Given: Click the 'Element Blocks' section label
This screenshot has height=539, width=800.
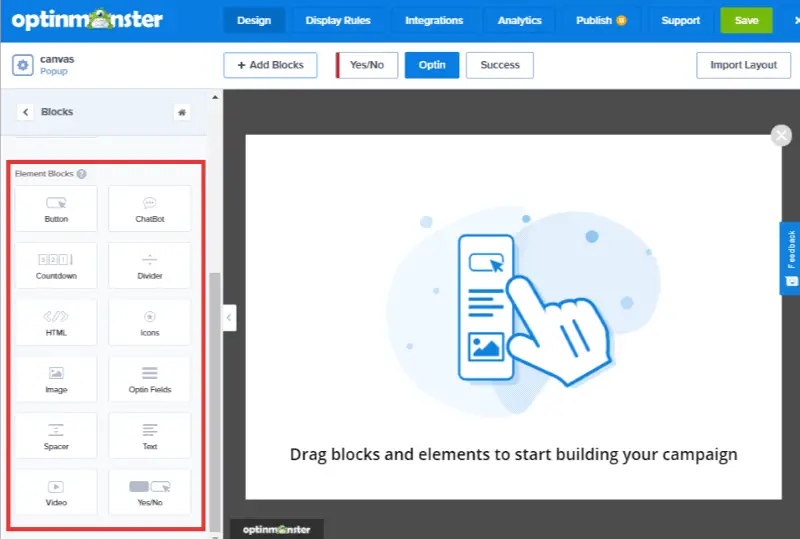Looking at the screenshot, I should coord(44,174).
